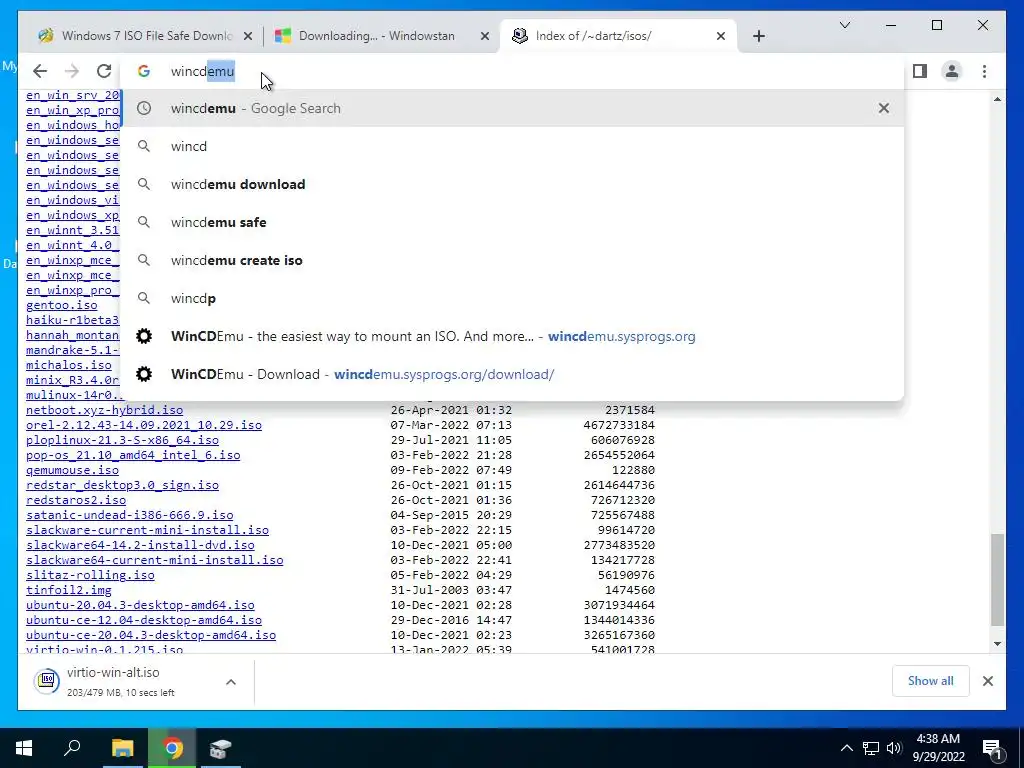Open ploplinux-21.3-S-x86_64.iso link

click(x=122, y=440)
